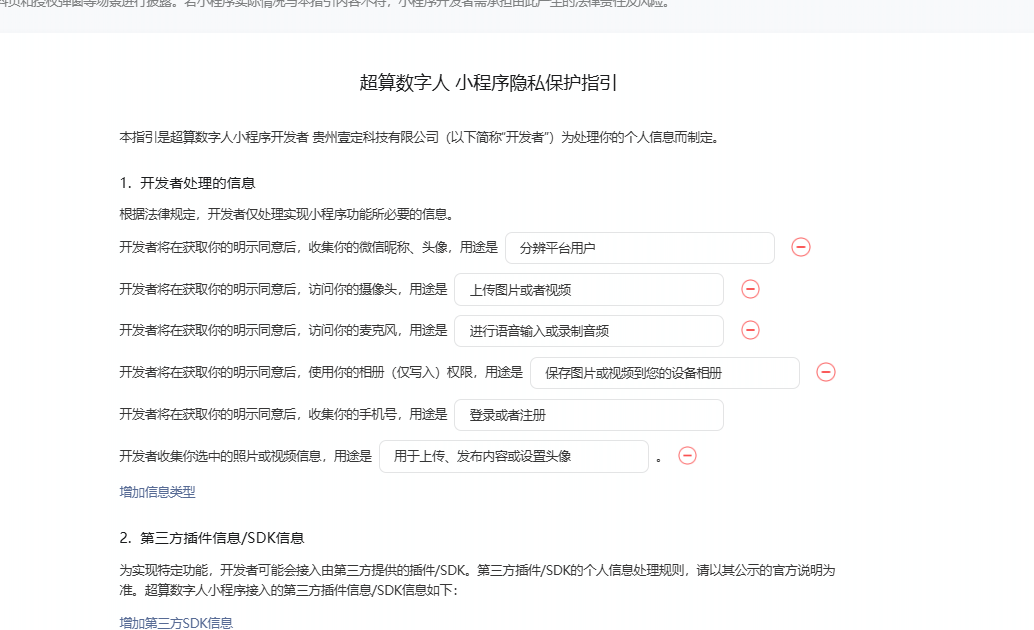Click the '增加第三方SDK信息' link

[x=176, y=623]
